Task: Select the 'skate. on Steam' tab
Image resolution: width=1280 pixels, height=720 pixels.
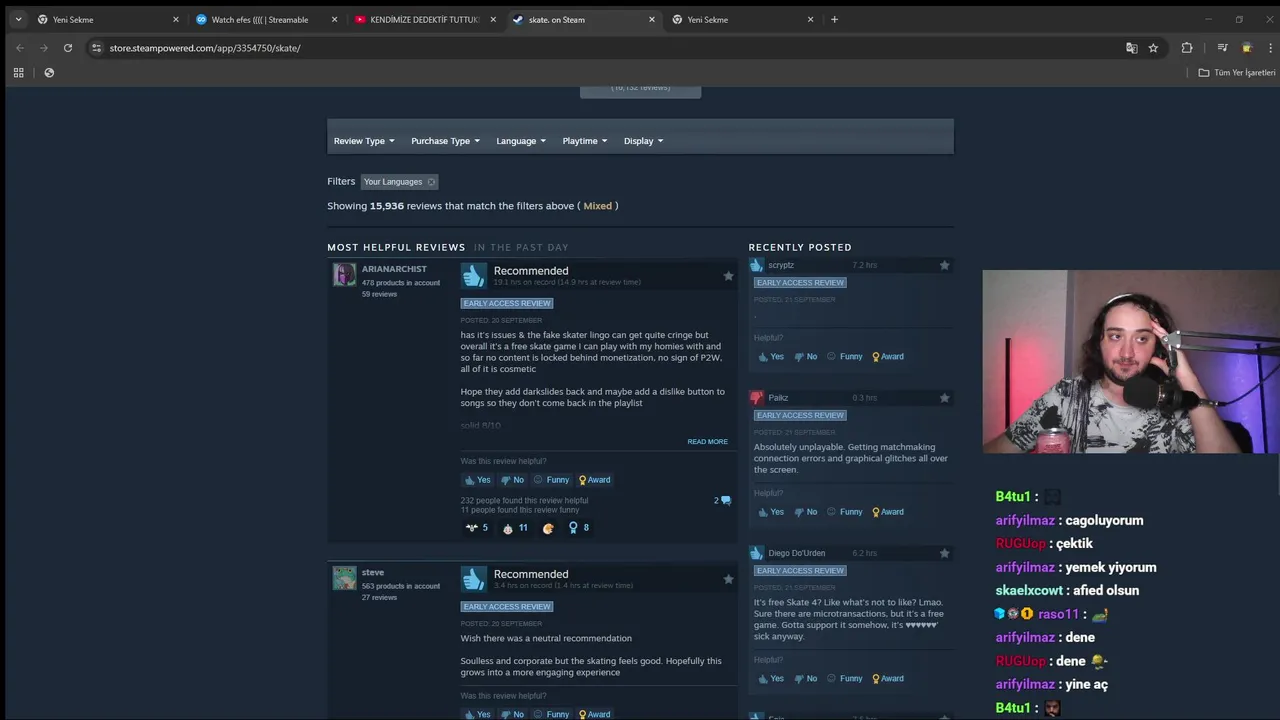Action: tap(575, 19)
